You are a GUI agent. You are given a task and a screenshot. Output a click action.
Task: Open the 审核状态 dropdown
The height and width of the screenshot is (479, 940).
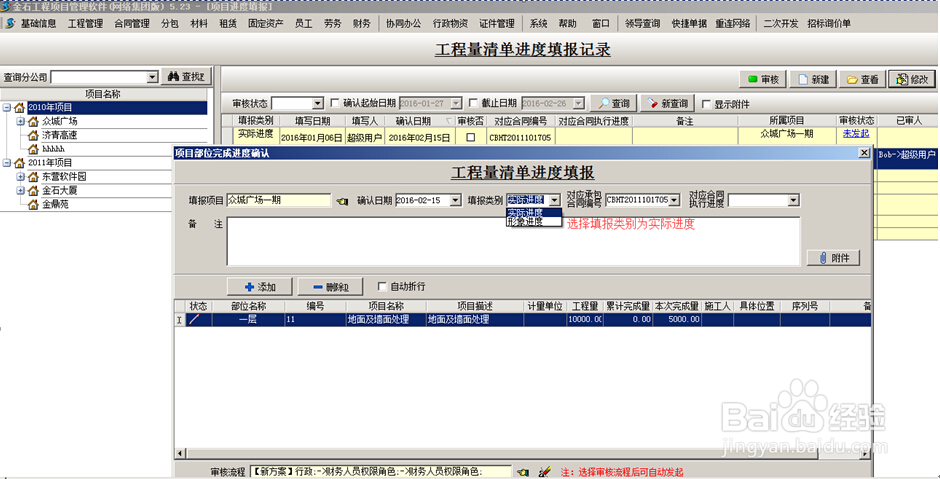(x=318, y=104)
